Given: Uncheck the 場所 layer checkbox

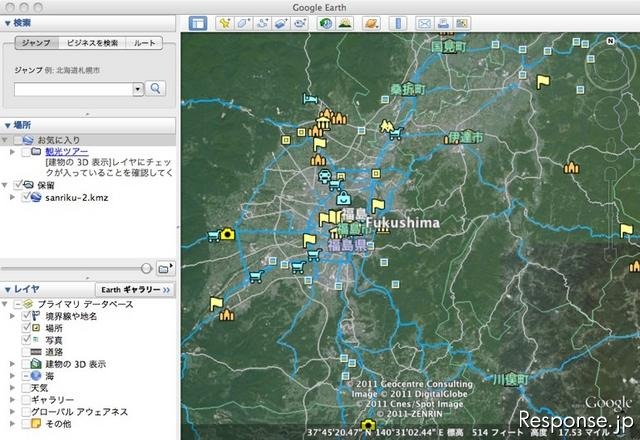Looking at the screenshot, I should coord(26,327).
